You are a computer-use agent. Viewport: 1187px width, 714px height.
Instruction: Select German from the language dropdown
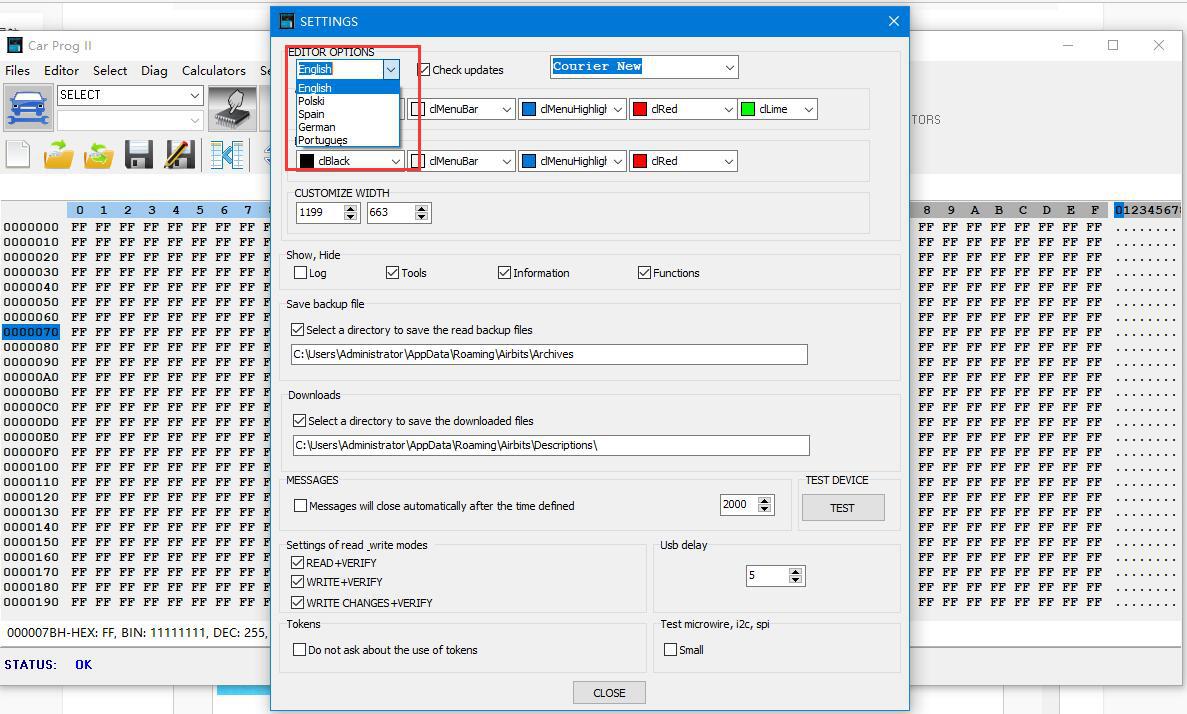(x=317, y=126)
